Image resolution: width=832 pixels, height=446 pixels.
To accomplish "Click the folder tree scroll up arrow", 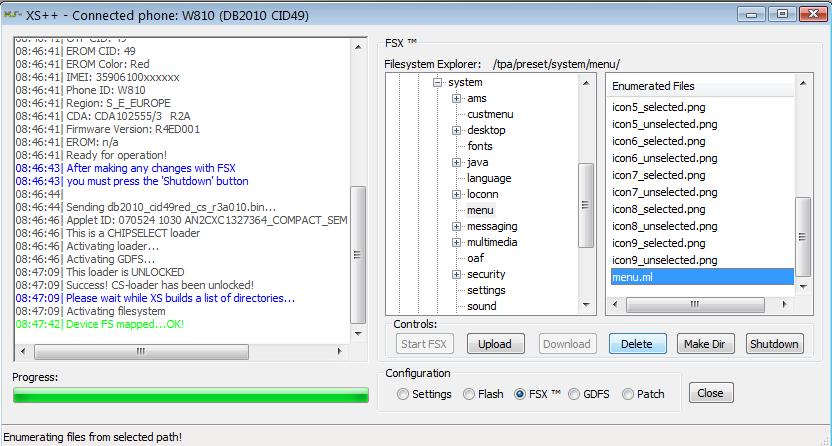I will [x=586, y=83].
